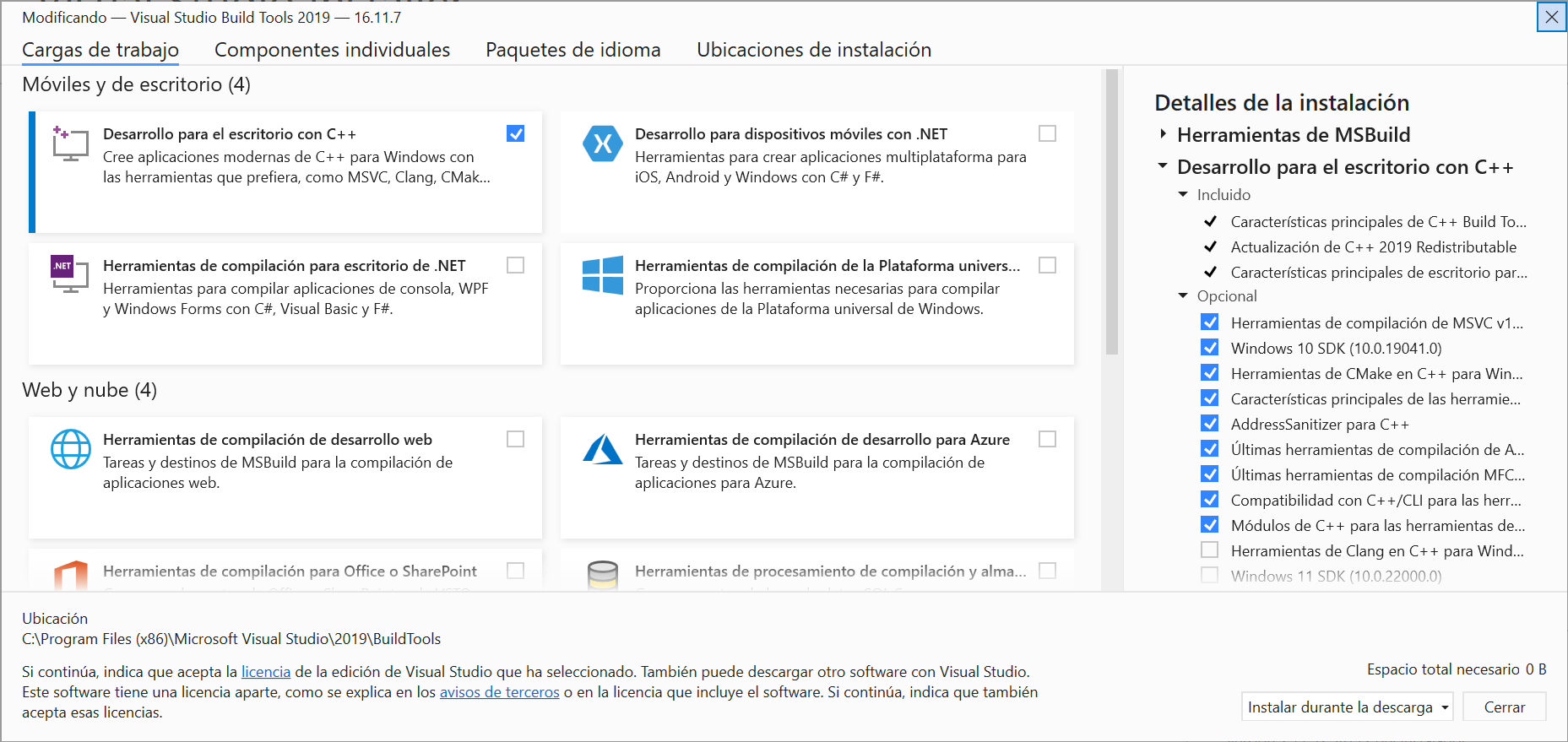Check Windows 11 SDK (10.0.22000.0)
This screenshot has width=1568, height=742.
point(1210,576)
